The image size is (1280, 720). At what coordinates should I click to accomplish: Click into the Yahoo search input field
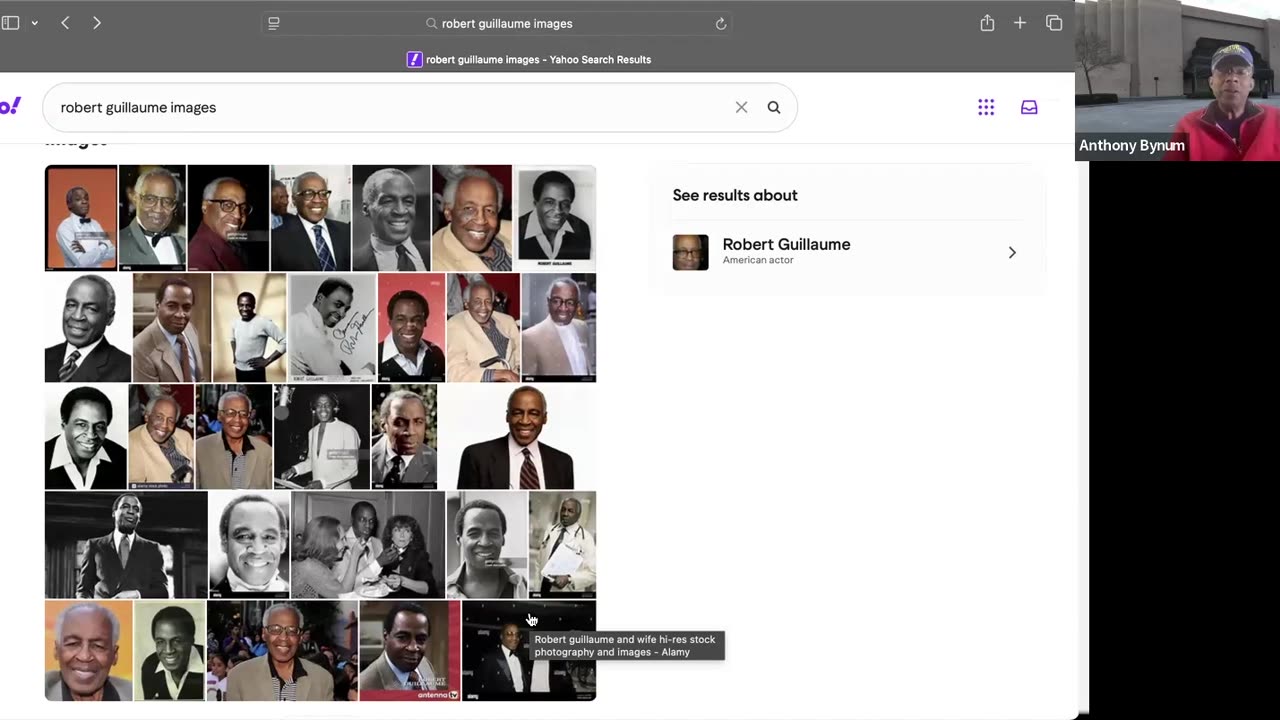pyautogui.click(x=390, y=107)
